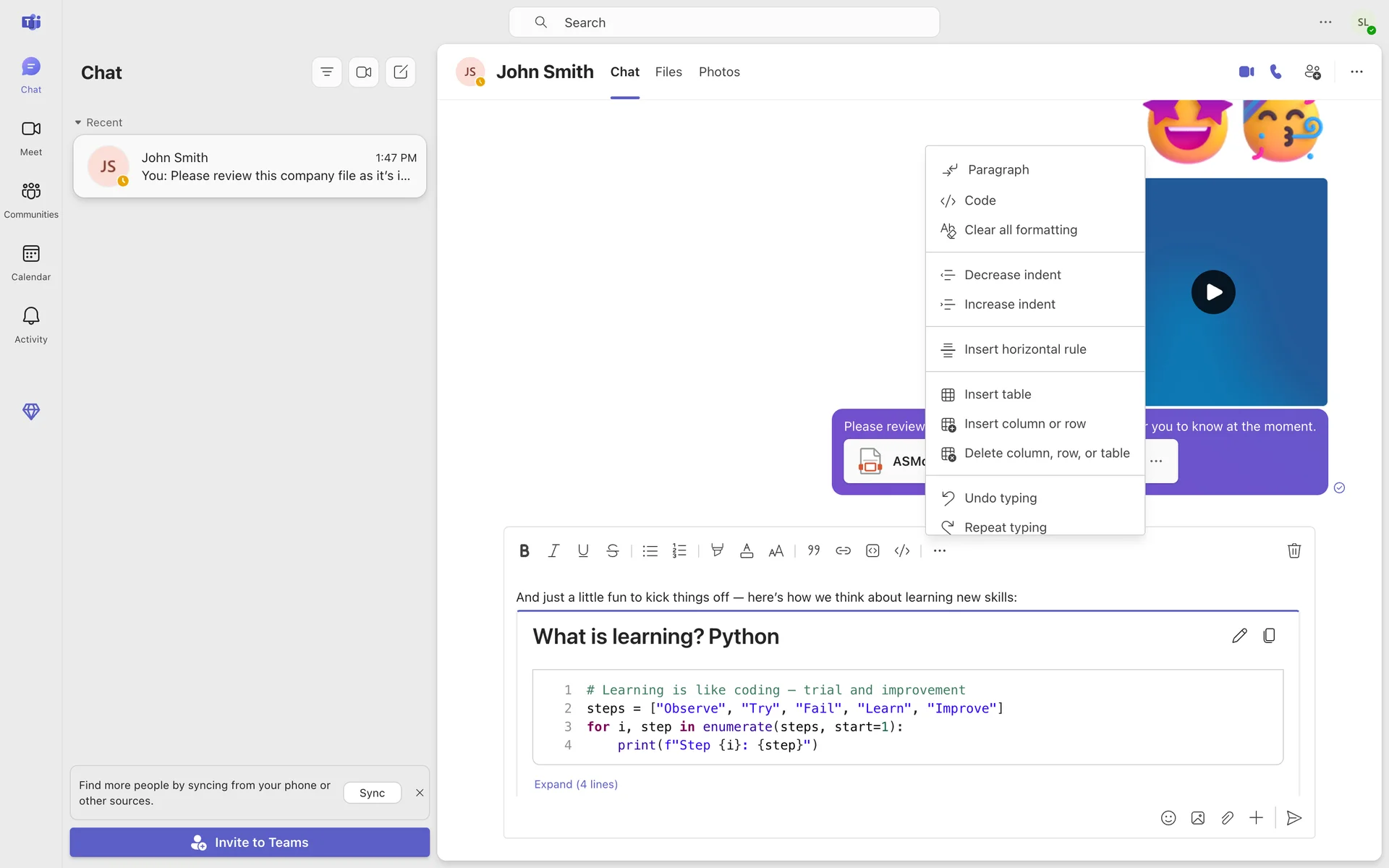The height and width of the screenshot is (868, 1389).
Task: Attach a file using paperclip icon
Action: [x=1227, y=818]
